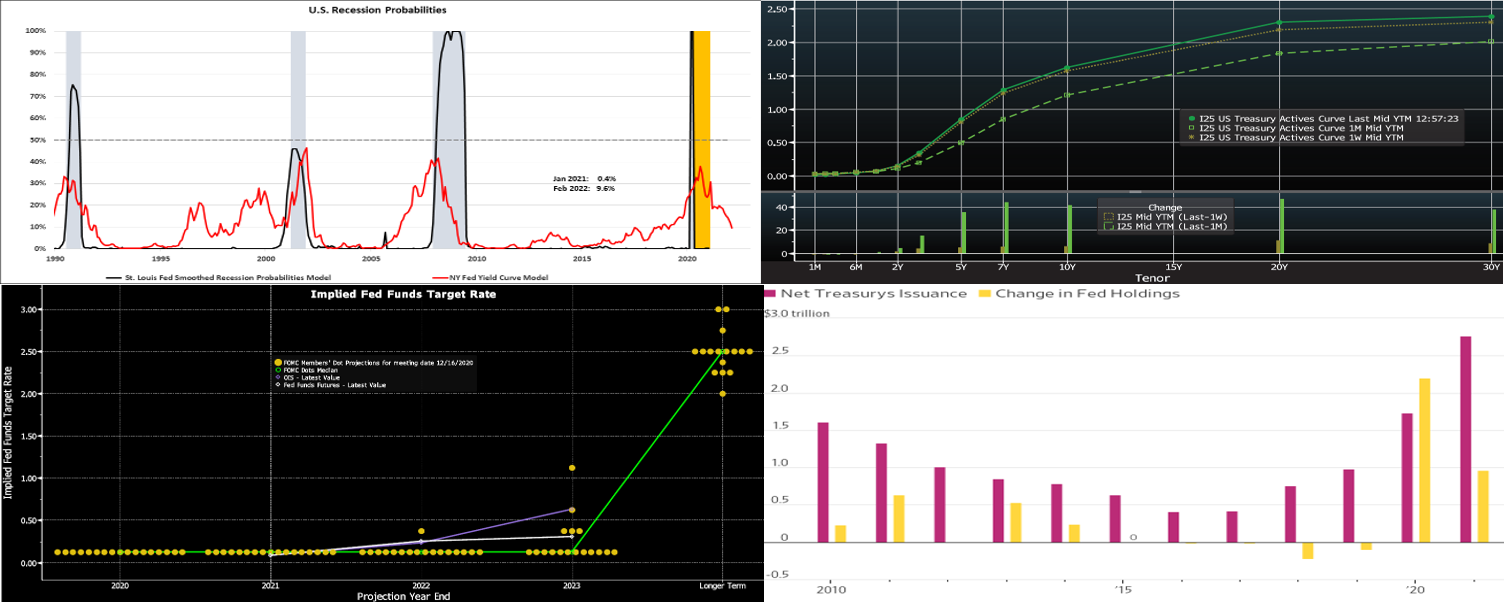
Task: Select the 1W Mid YTM legend marker
Action: (x=1190, y=137)
